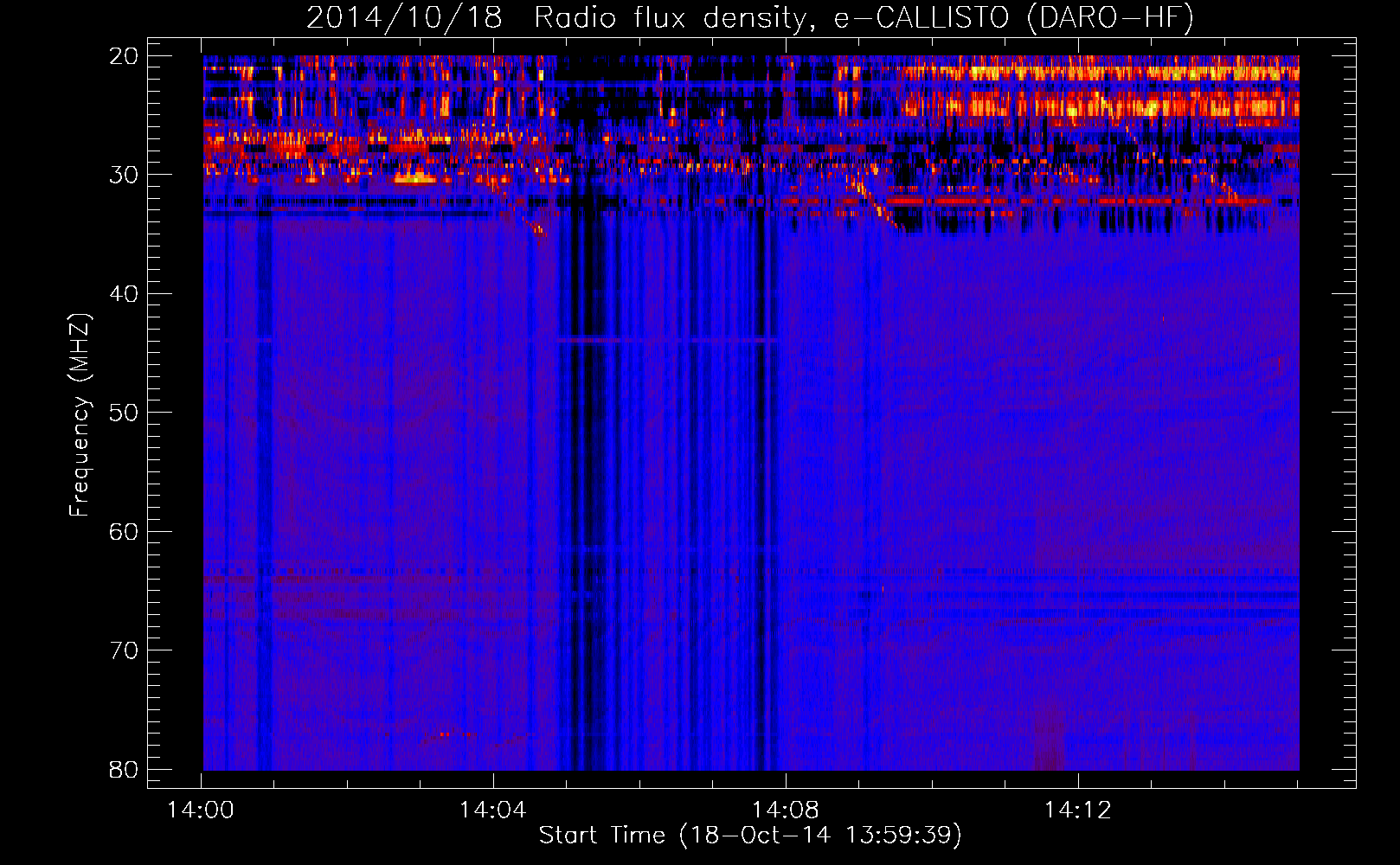
Task: Click the '50' frequency tick label
Action: pyautogui.click(x=124, y=413)
